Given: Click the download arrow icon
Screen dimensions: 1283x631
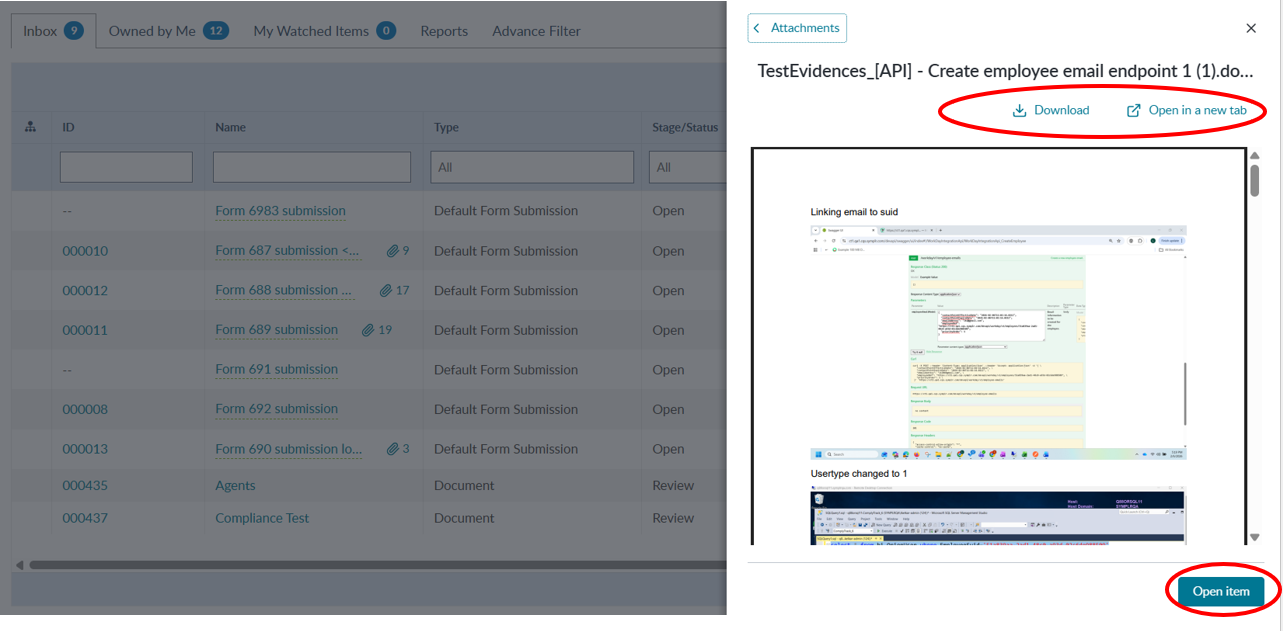Looking at the screenshot, I should (x=1020, y=110).
